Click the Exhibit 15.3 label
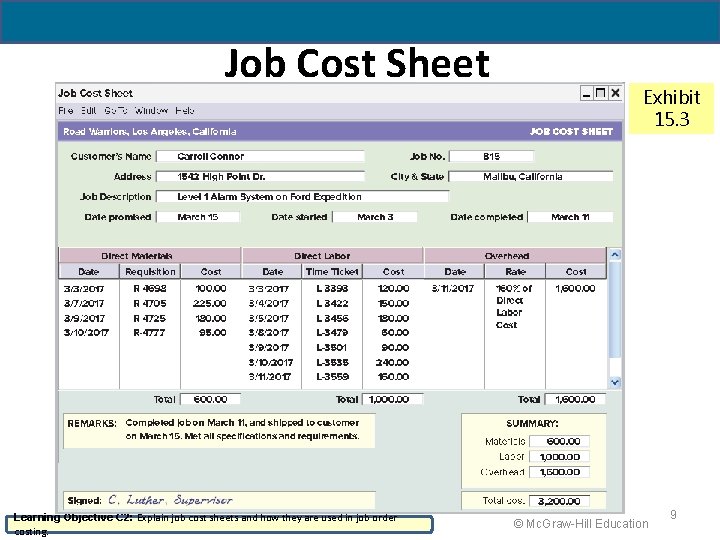The image size is (720, 540). pyautogui.click(x=671, y=108)
